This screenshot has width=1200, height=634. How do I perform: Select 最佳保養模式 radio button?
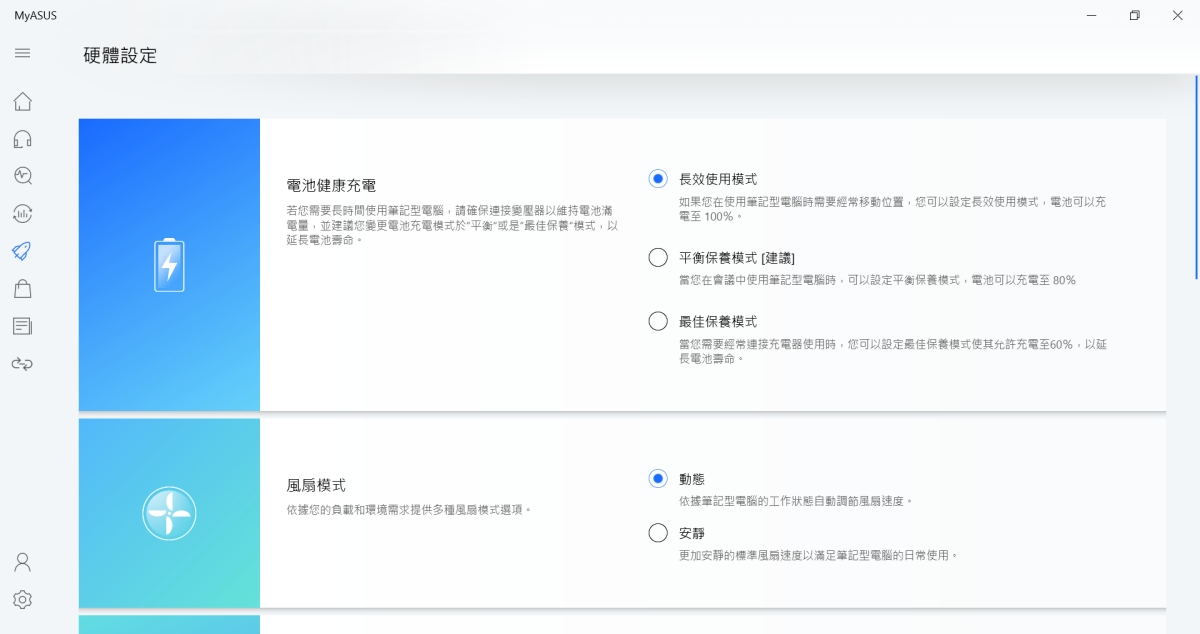[658, 321]
